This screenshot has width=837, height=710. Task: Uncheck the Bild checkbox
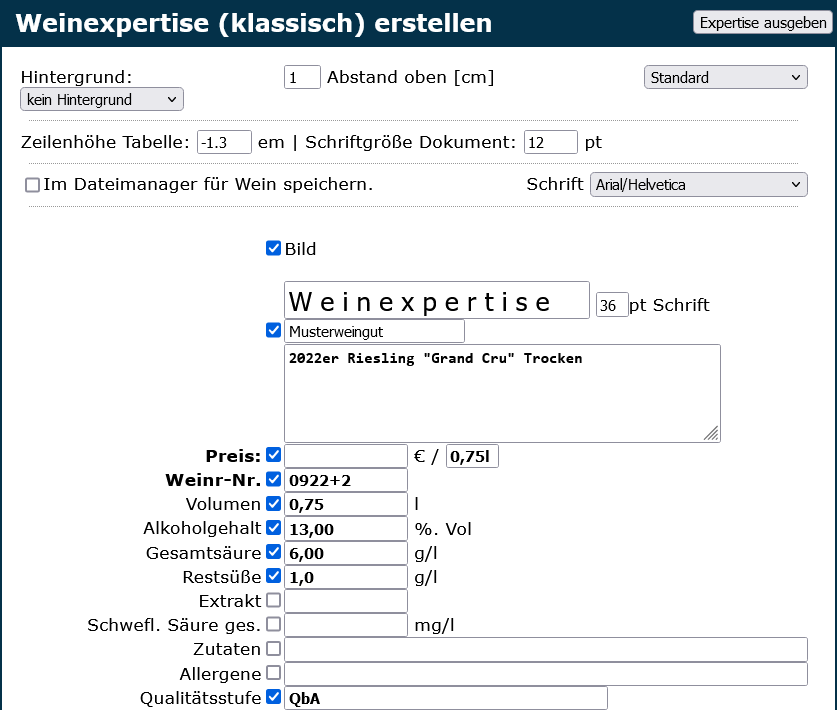(x=273, y=248)
